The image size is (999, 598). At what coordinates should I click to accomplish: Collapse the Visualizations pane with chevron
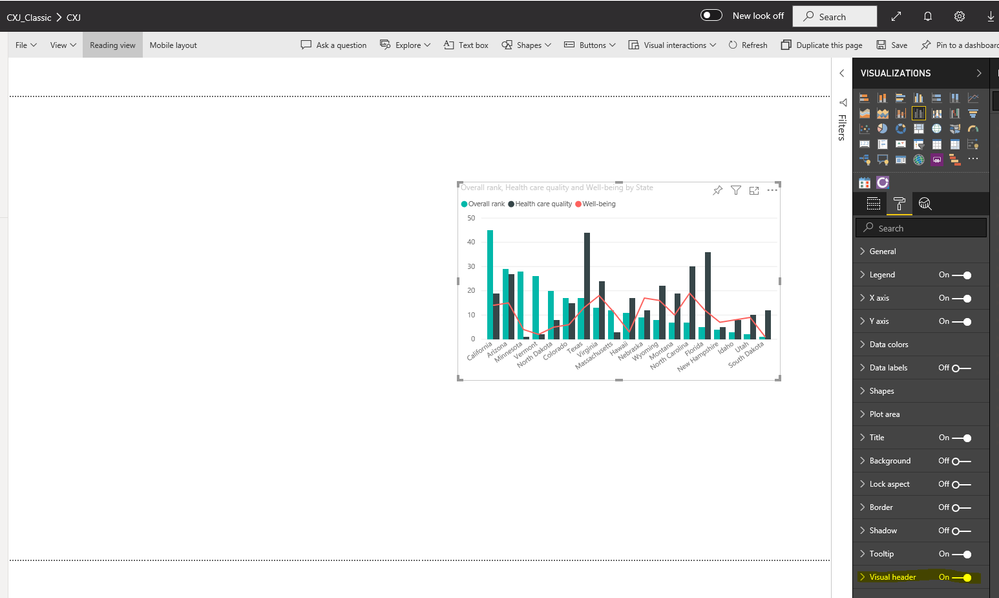(x=979, y=73)
